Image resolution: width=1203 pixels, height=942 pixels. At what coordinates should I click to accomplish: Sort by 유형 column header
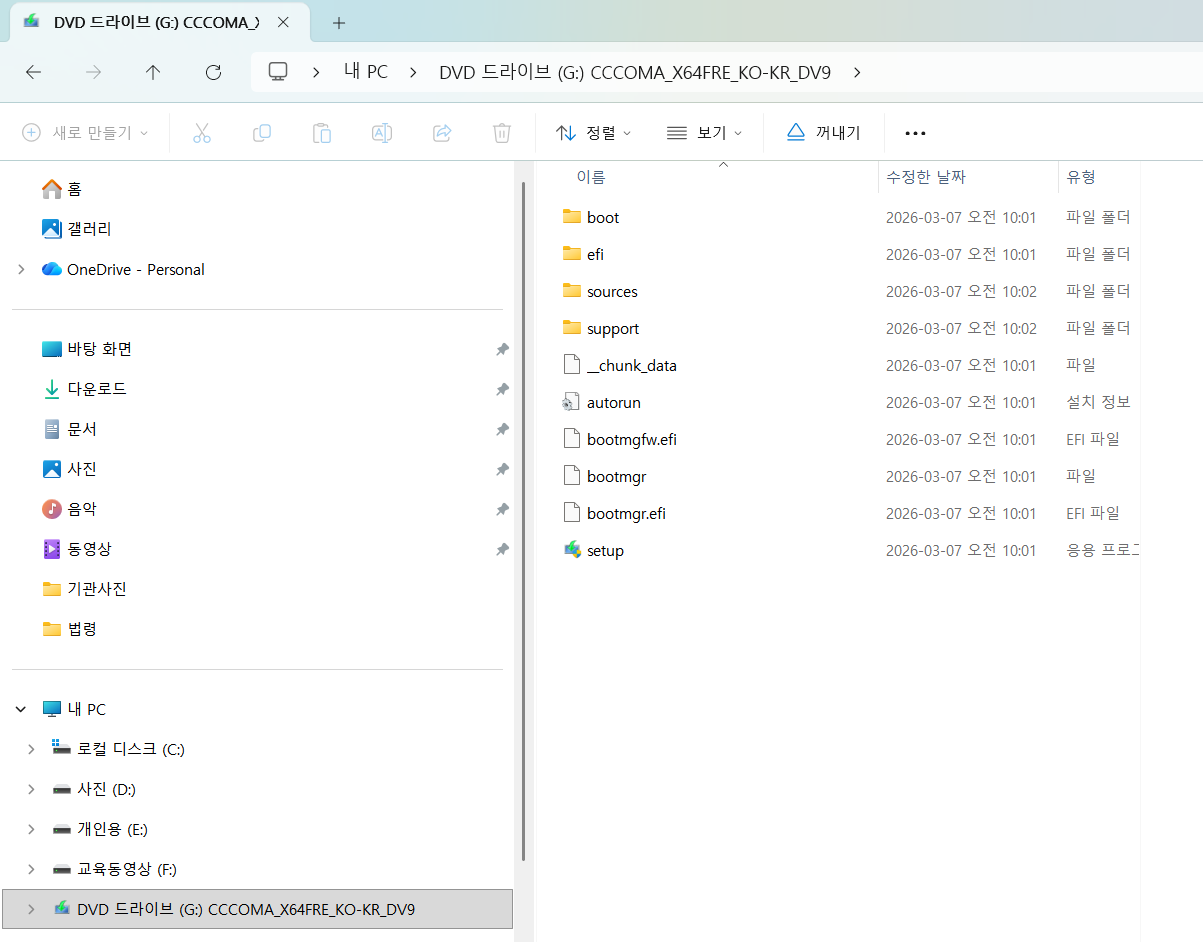[x=1081, y=177]
